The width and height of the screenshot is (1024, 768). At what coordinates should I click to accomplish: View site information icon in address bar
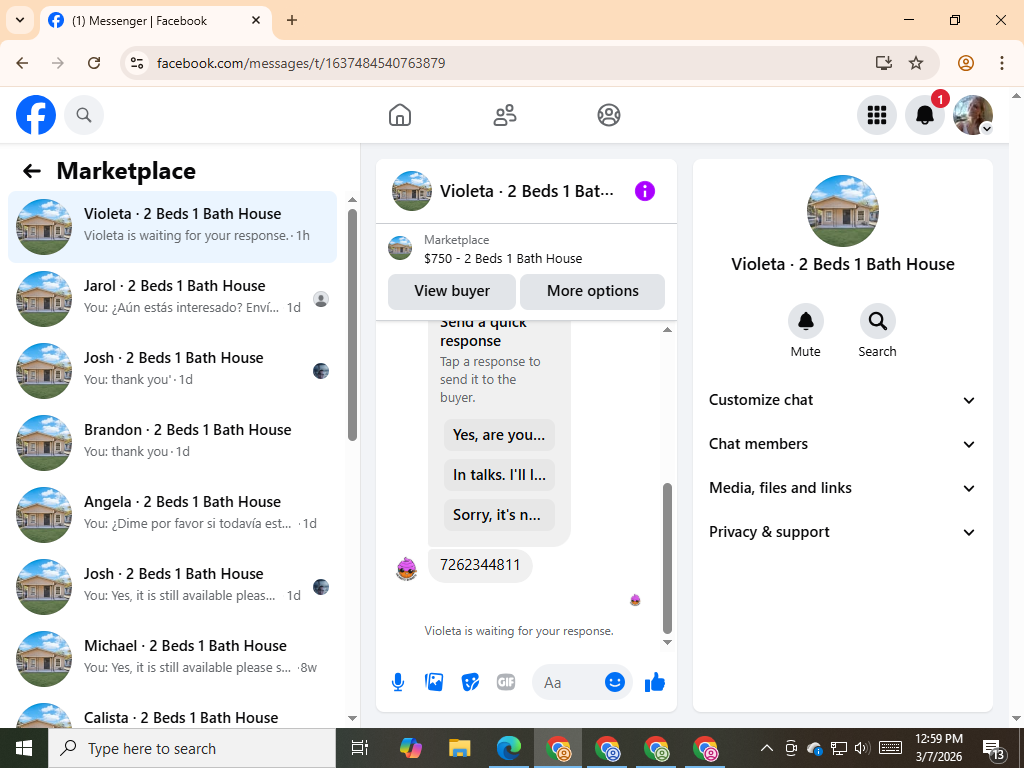(x=136, y=63)
